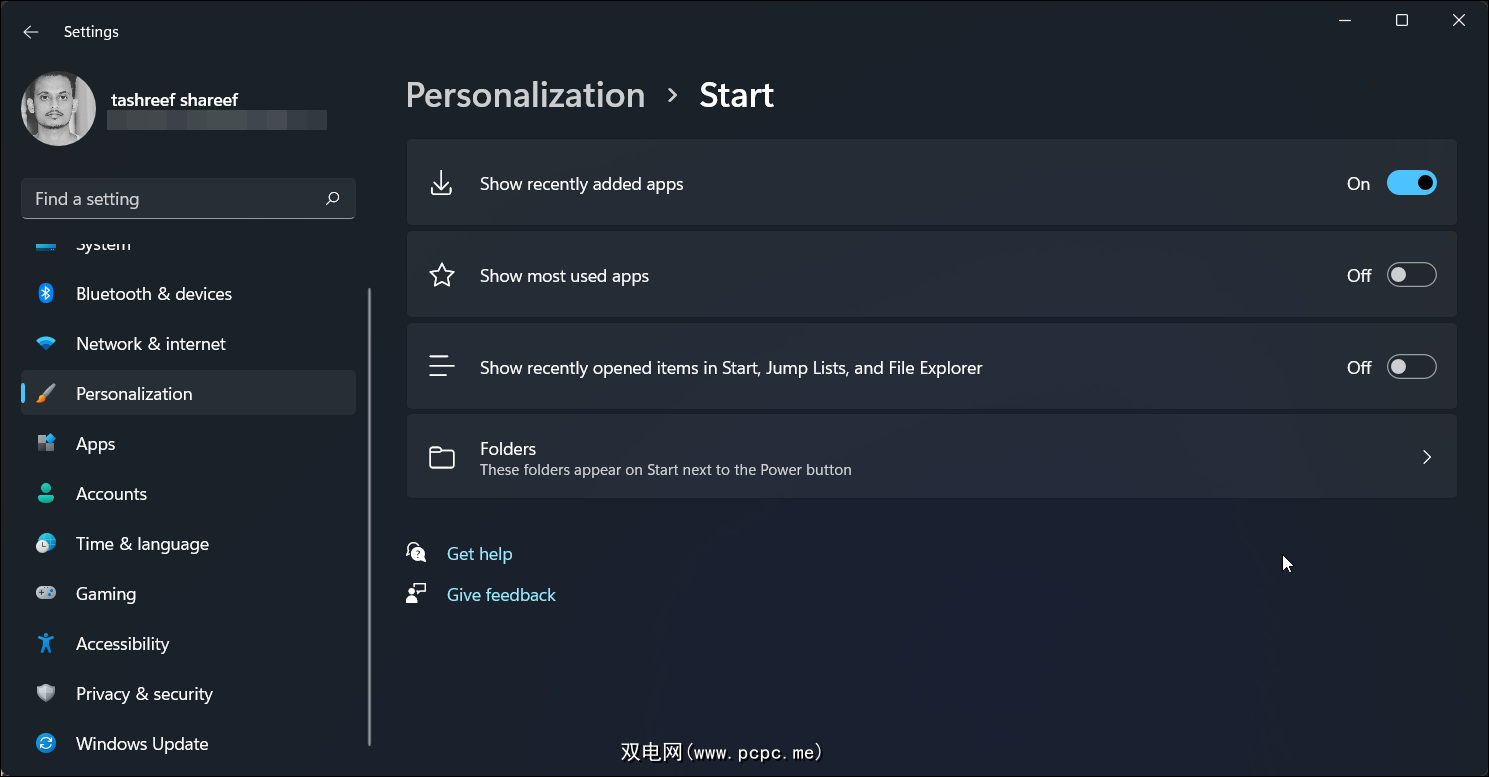This screenshot has height=777, width=1489.
Task: Enable Show recently opened items toggle
Action: pos(1411,367)
